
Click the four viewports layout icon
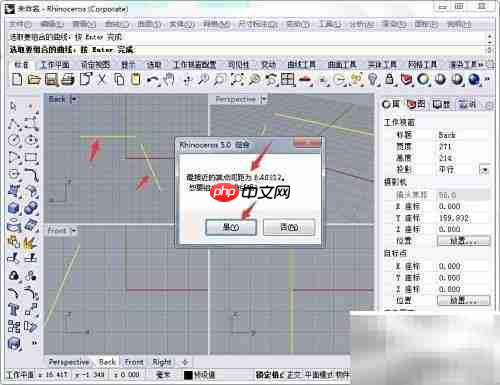[288, 80]
